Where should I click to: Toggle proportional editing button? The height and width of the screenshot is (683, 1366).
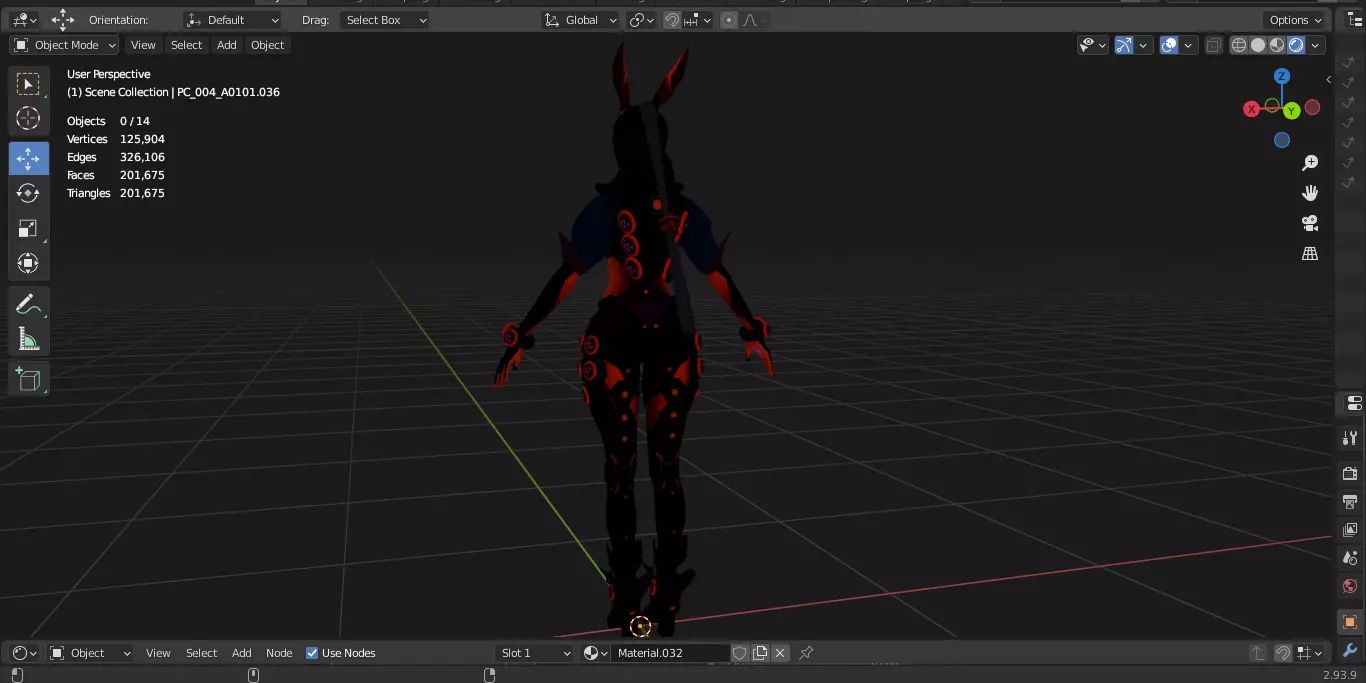[x=728, y=20]
